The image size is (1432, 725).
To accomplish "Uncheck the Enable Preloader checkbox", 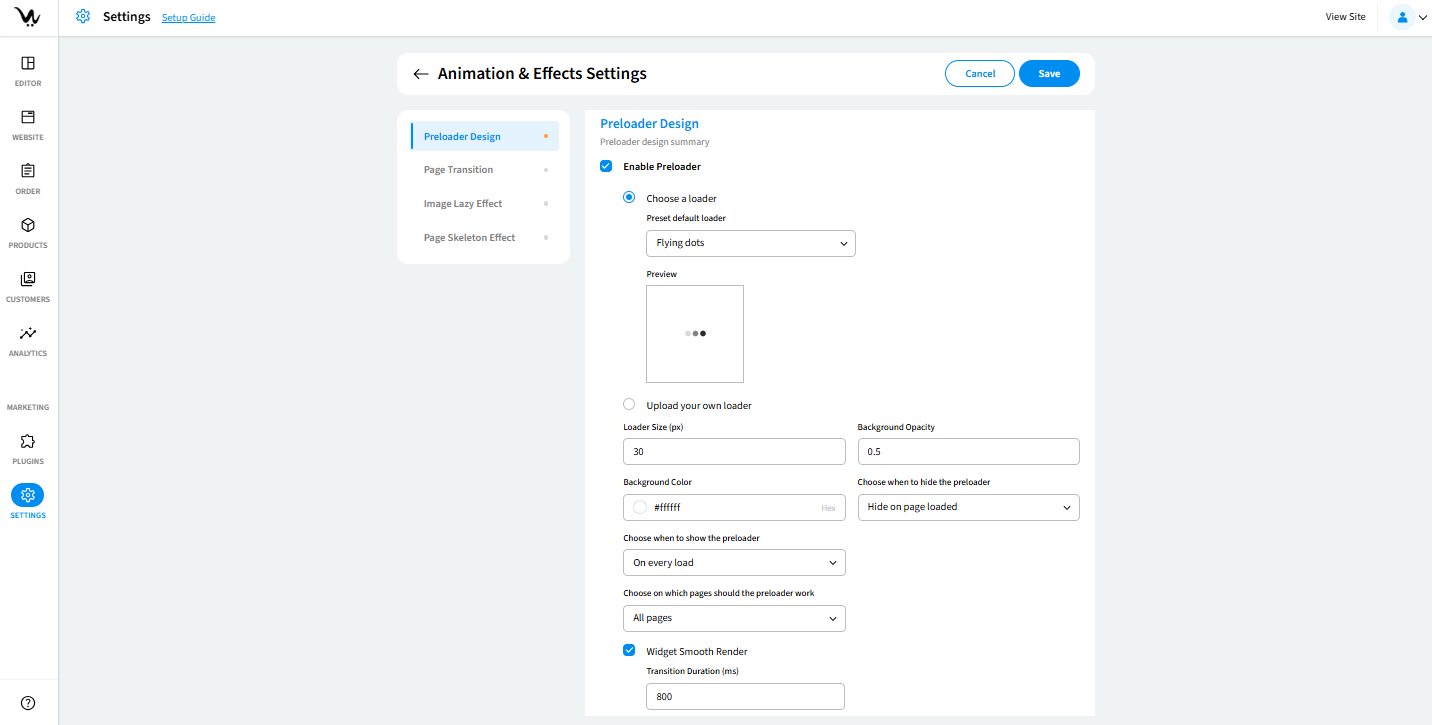I will tap(606, 166).
